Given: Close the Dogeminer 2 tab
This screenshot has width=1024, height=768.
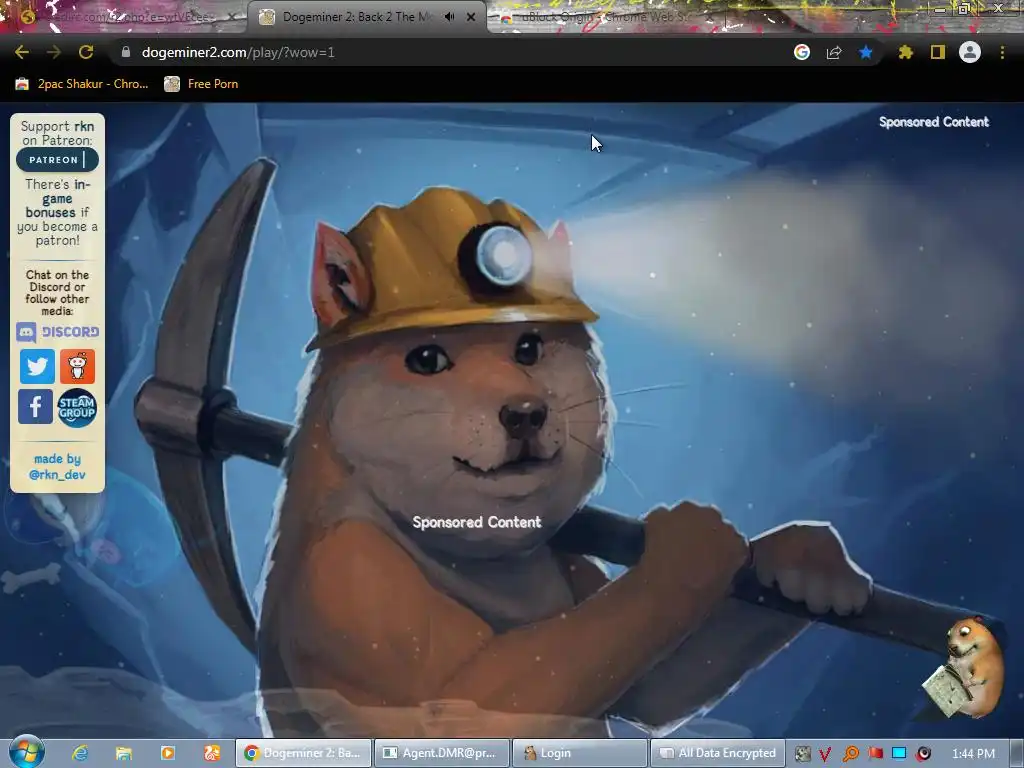Looking at the screenshot, I should (x=471, y=17).
